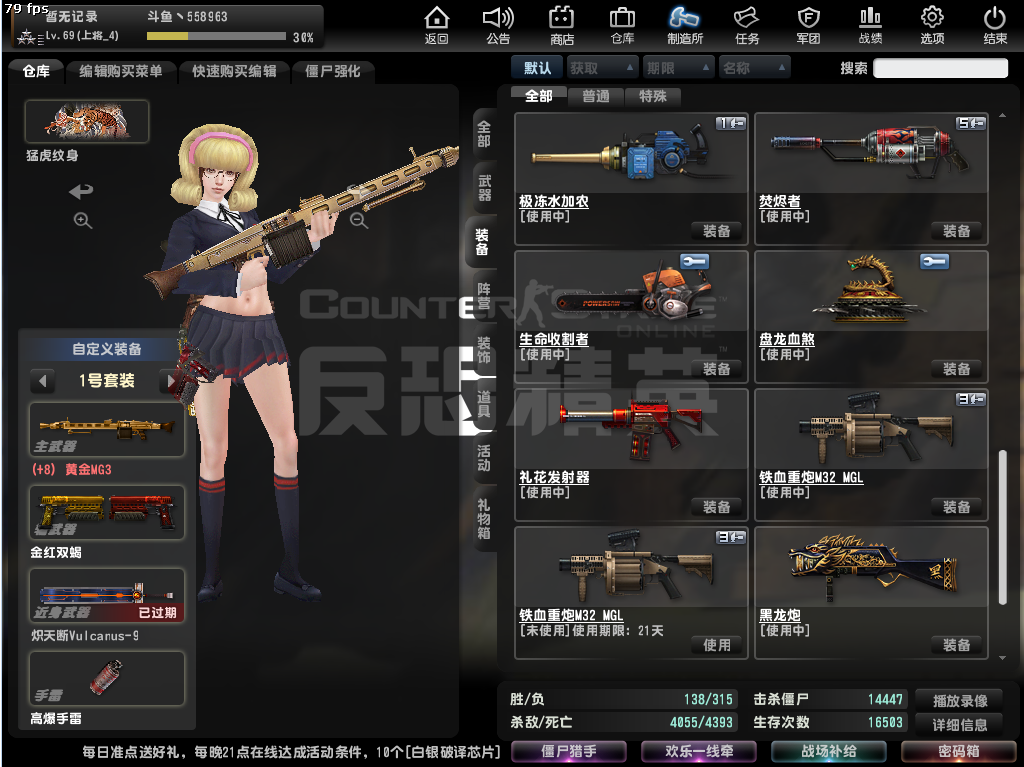Click 装备 button for 焚烬者

956,231
